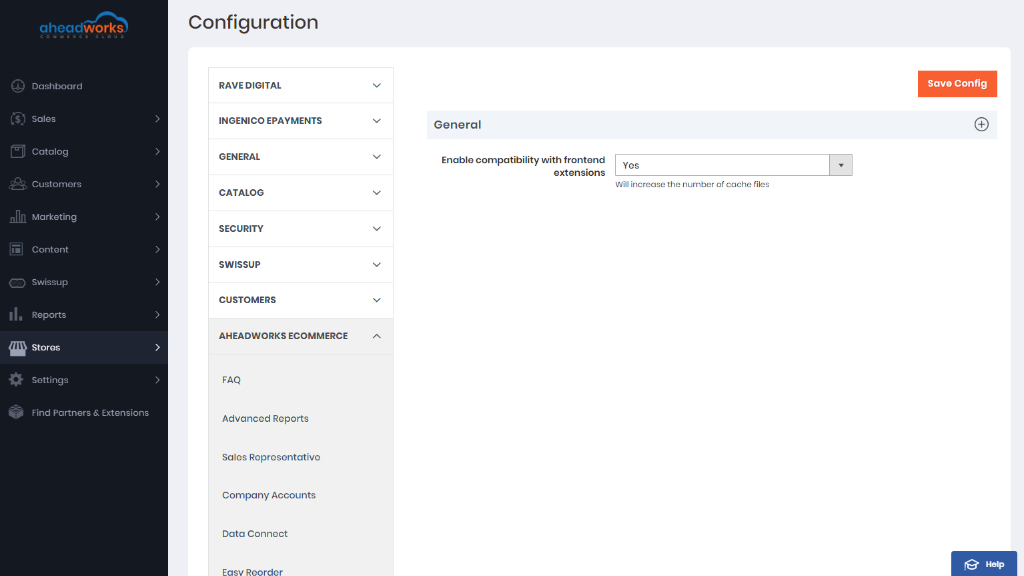
Task: Open the Content menu
Action: [84, 249]
